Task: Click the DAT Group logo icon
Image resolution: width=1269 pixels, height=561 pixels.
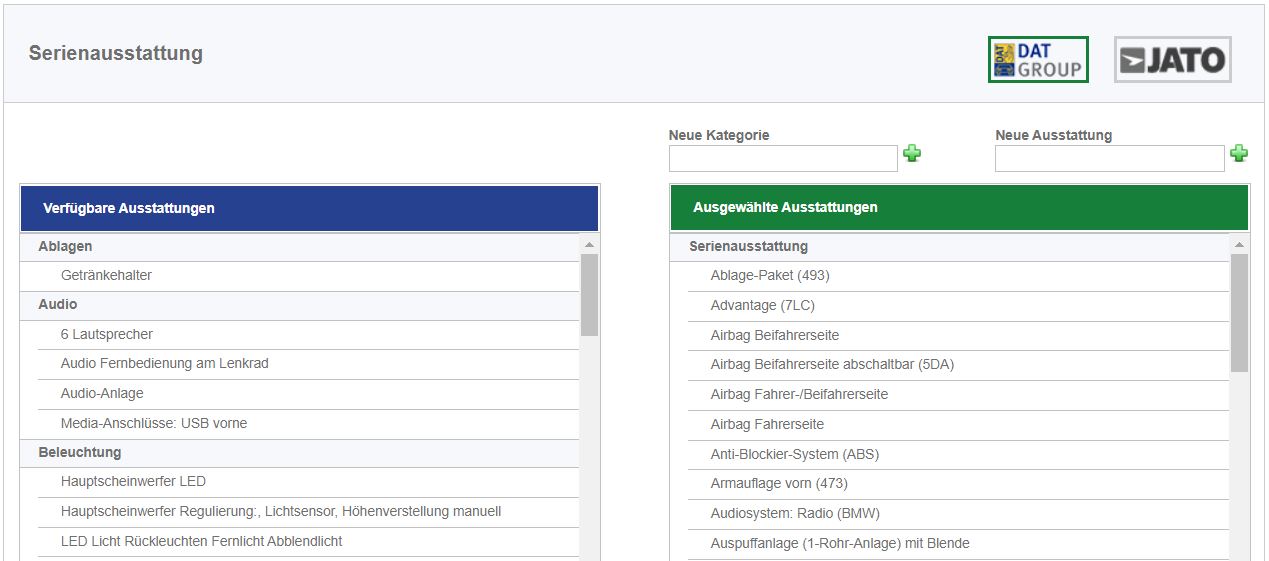Action: [1038, 60]
